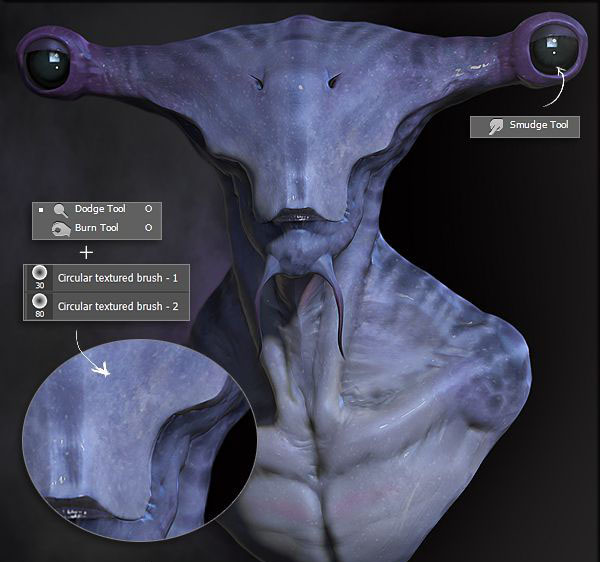Viewport: 600px width, 562px height.
Task: Click the O shortcut letter beside Dodge Tool
Action: [148, 209]
